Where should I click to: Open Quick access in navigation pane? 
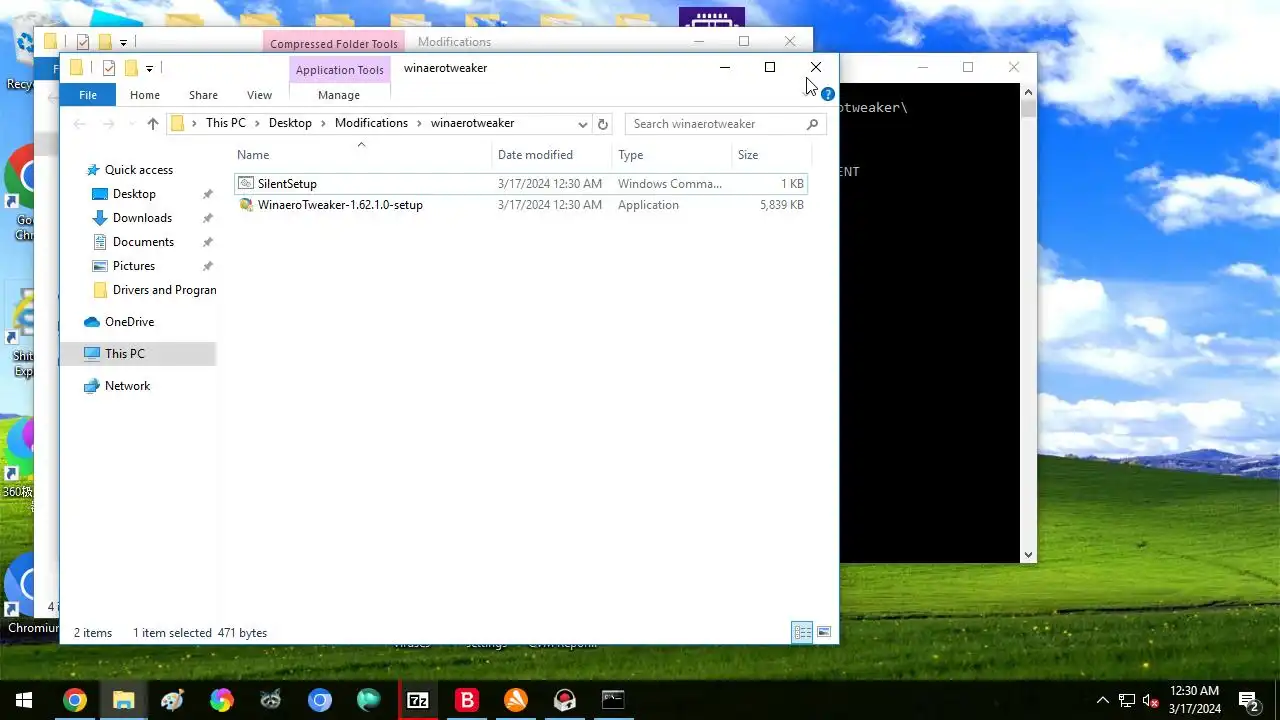coord(139,170)
